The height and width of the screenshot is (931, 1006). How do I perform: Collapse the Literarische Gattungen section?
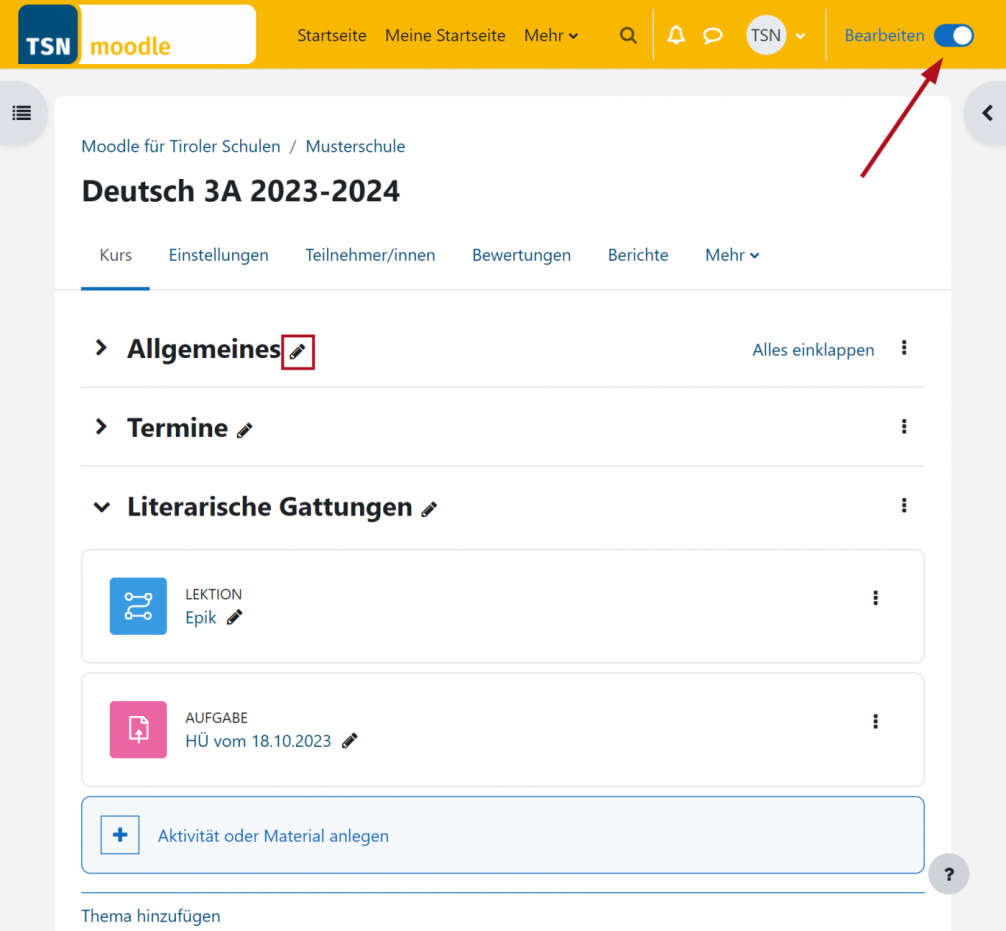(101, 506)
